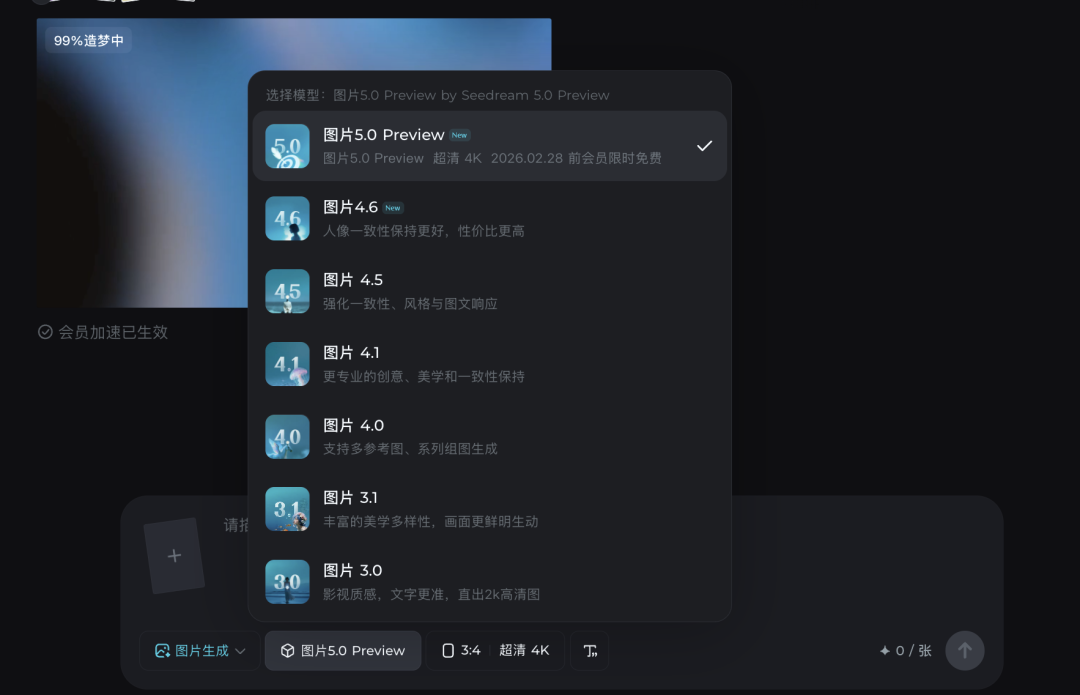This screenshot has width=1080, height=695.
Task: Click the circular up-arrow submit button
Action: click(x=964, y=650)
